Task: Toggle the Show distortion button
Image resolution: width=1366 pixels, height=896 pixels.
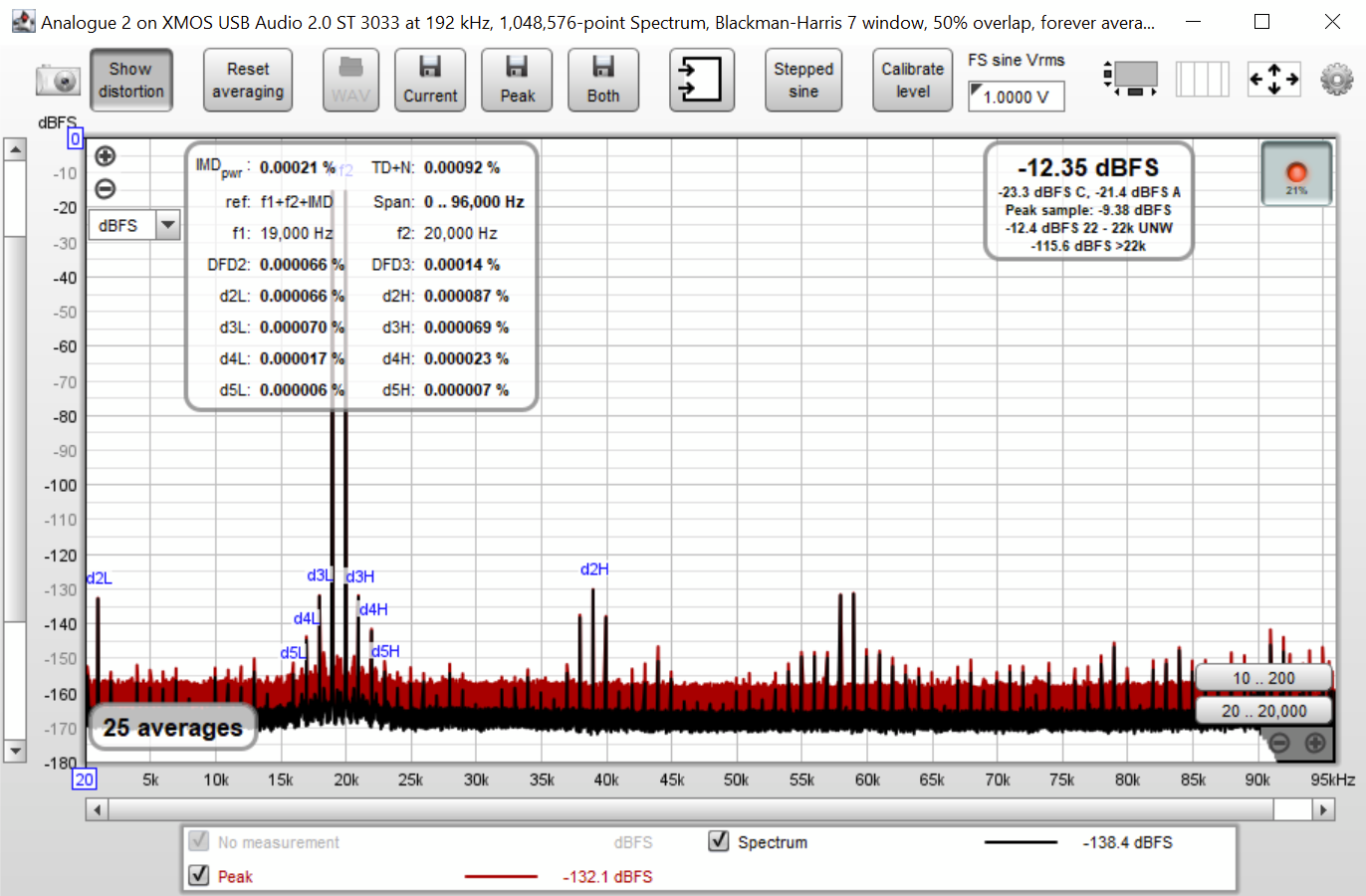Action: pos(130,80)
